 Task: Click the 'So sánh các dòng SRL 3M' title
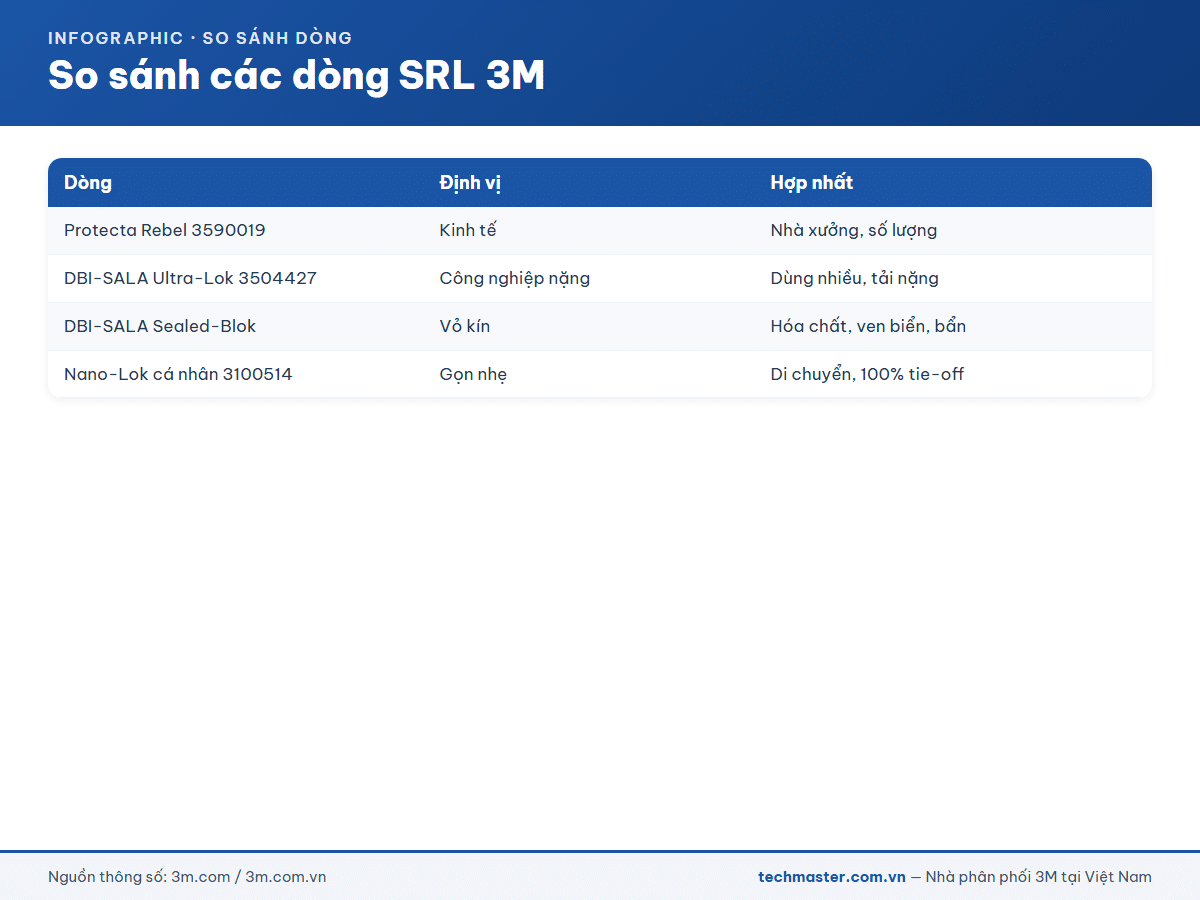point(297,76)
